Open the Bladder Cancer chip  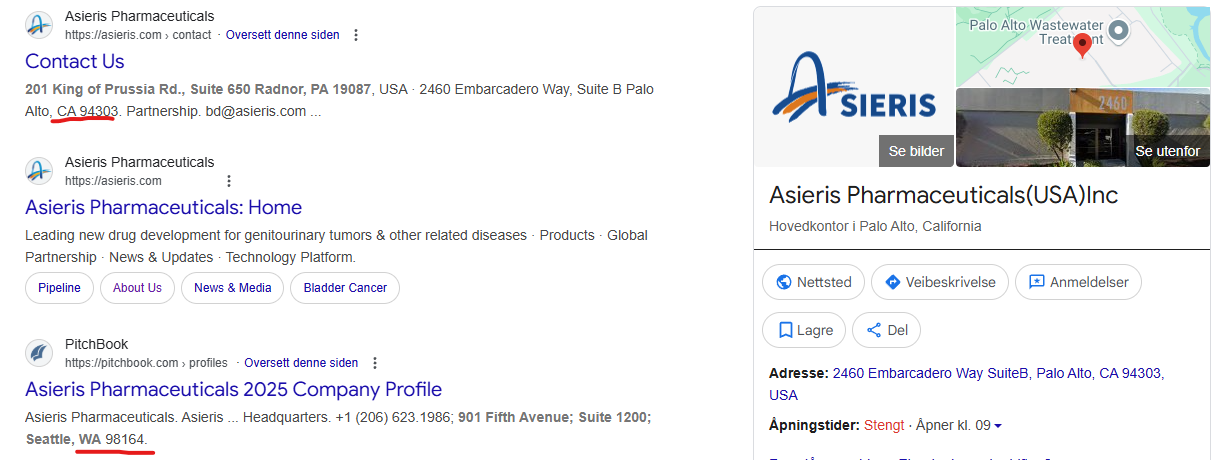pos(346,288)
